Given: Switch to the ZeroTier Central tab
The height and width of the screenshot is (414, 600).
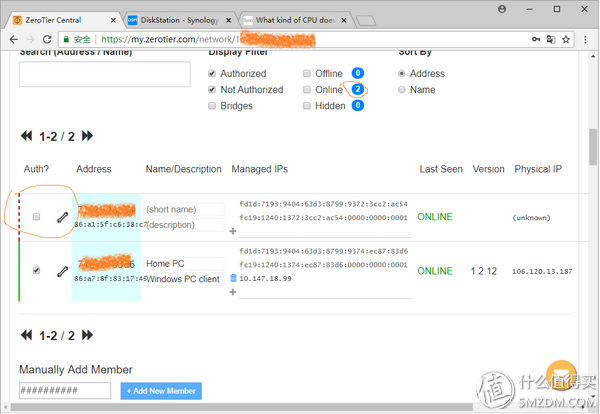Looking at the screenshot, I should coord(64,20).
